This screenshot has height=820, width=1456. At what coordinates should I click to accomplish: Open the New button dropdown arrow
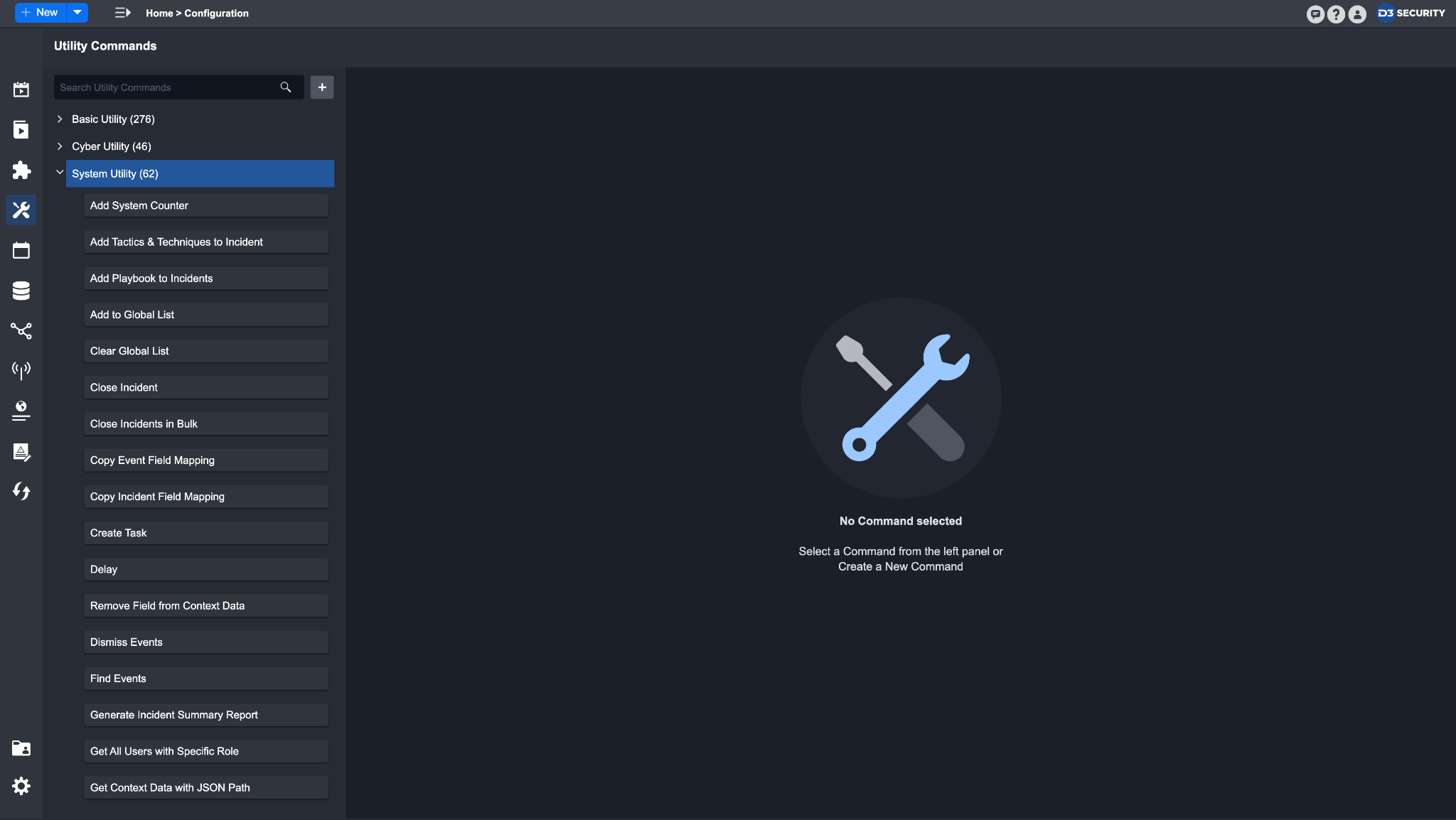pyautogui.click(x=77, y=12)
